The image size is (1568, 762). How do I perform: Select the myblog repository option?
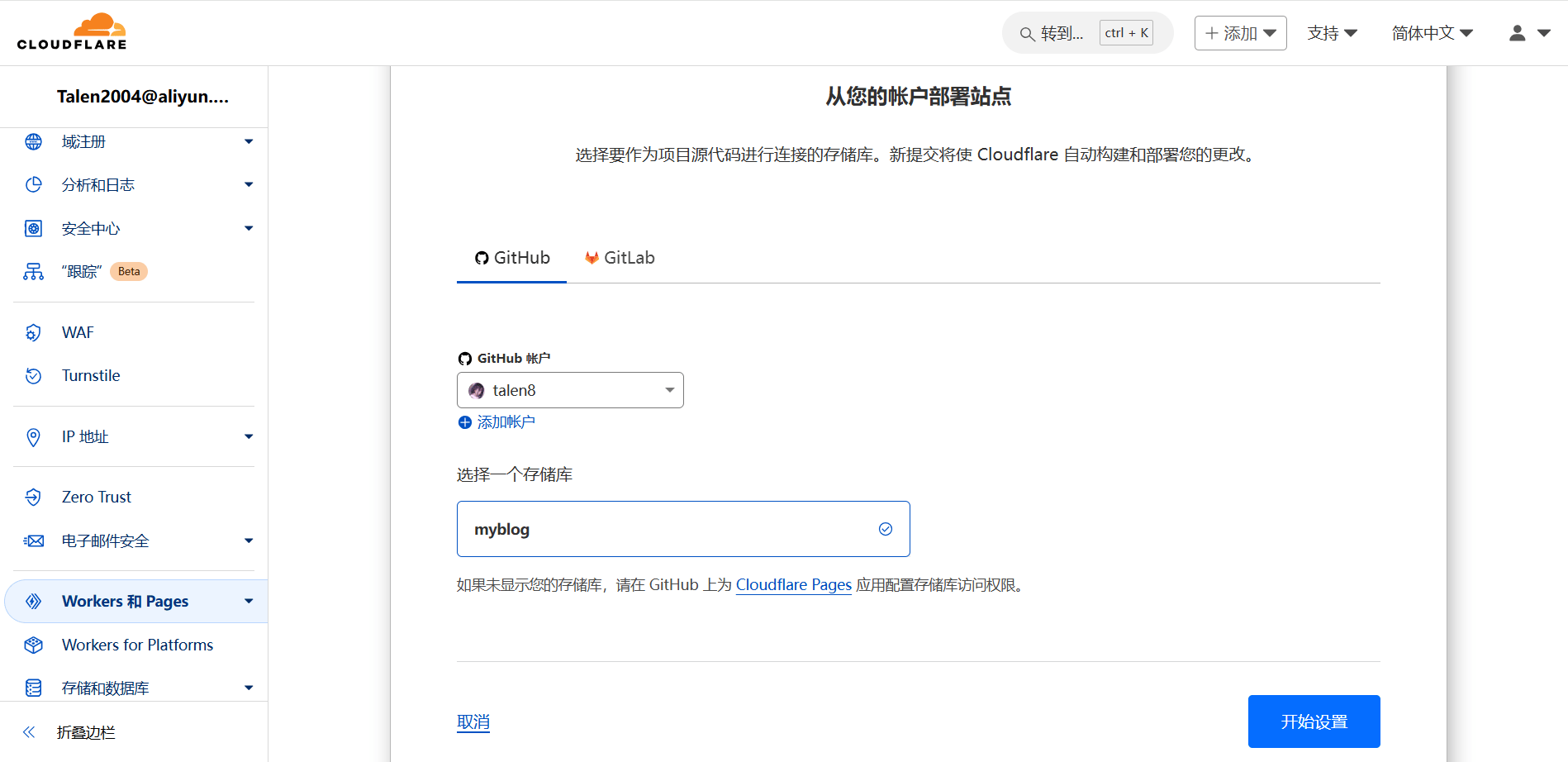point(682,529)
